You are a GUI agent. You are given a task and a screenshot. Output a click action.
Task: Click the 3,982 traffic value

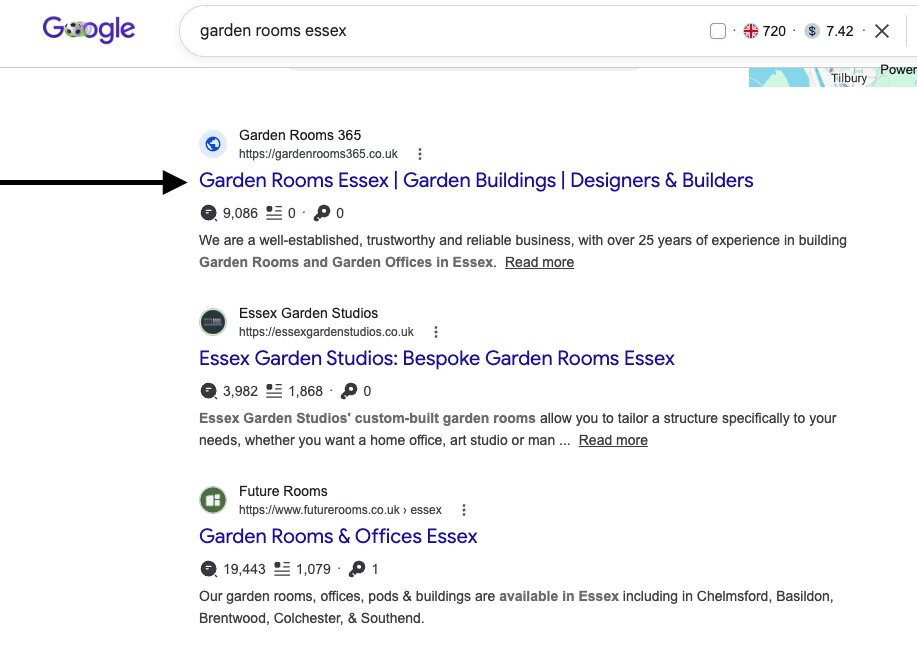[x=240, y=391]
